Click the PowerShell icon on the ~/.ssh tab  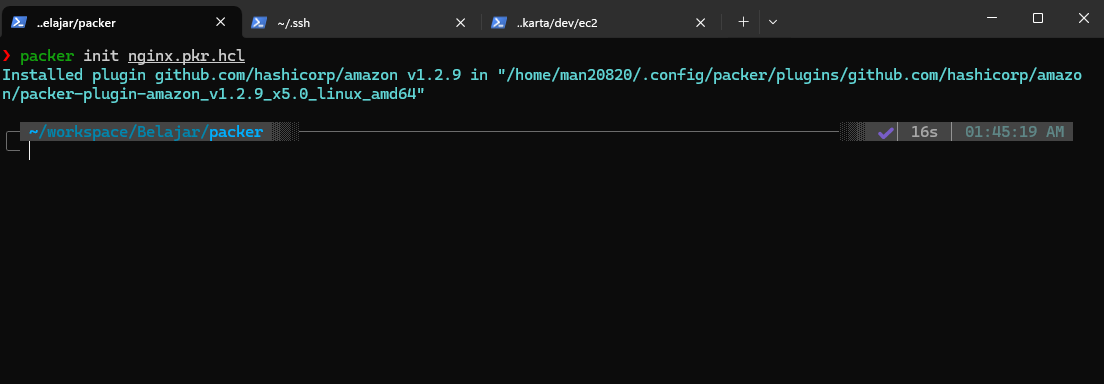pyautogui.click(x=258, y=23)
